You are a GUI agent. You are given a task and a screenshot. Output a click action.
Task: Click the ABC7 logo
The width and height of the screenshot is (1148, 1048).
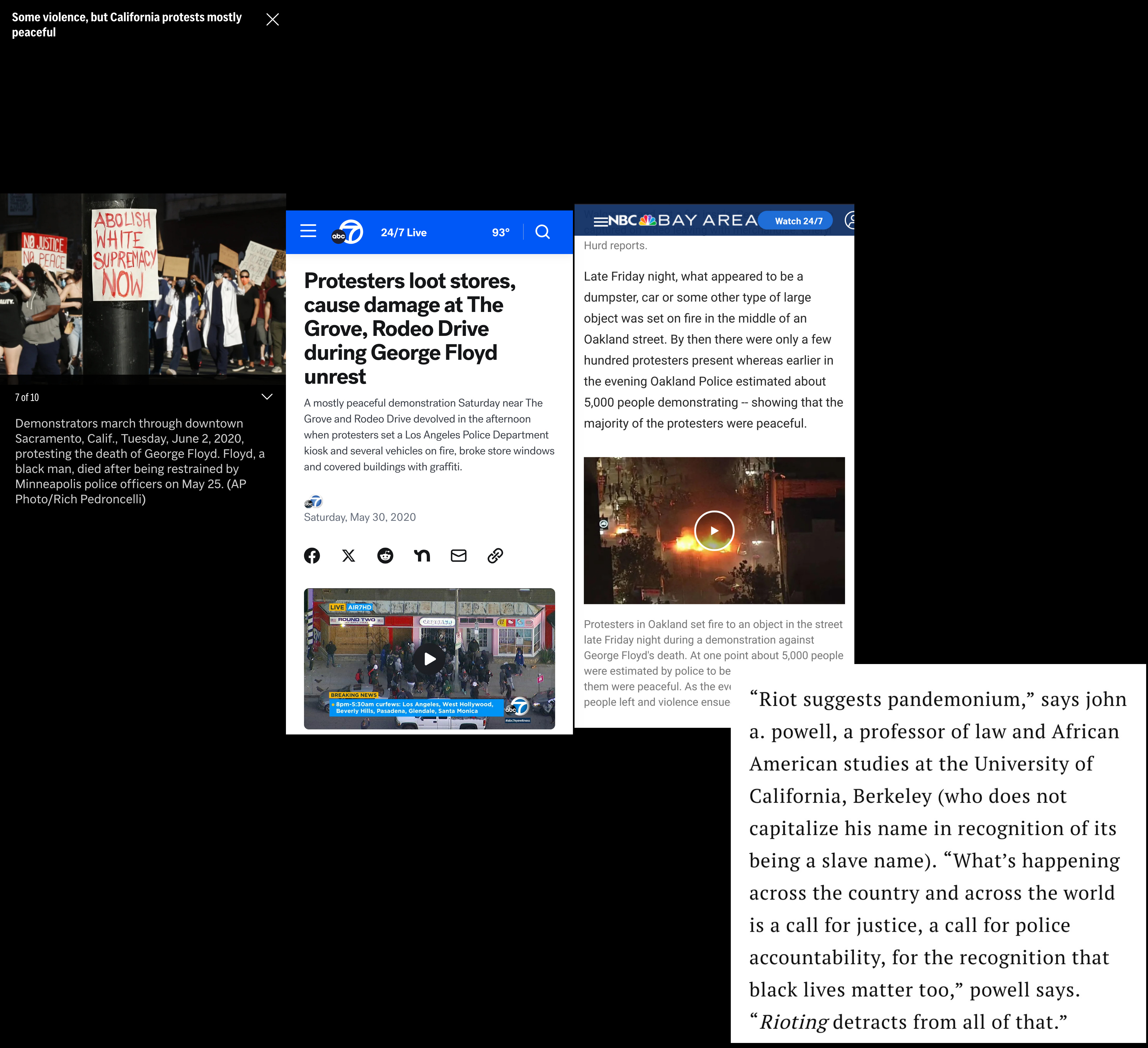[x=347, y=232]
